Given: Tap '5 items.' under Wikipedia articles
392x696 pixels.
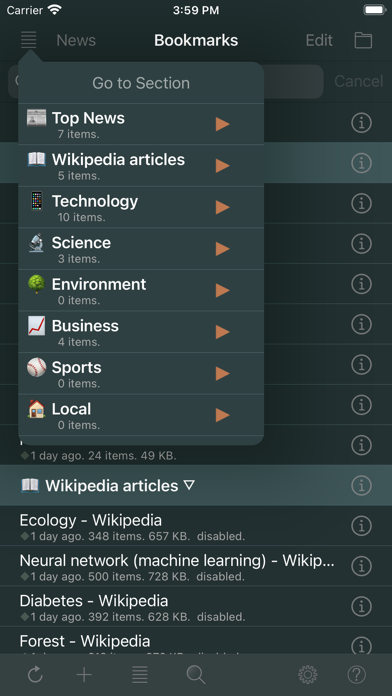Looking at the screenshot, I should (x=79, y=176).
